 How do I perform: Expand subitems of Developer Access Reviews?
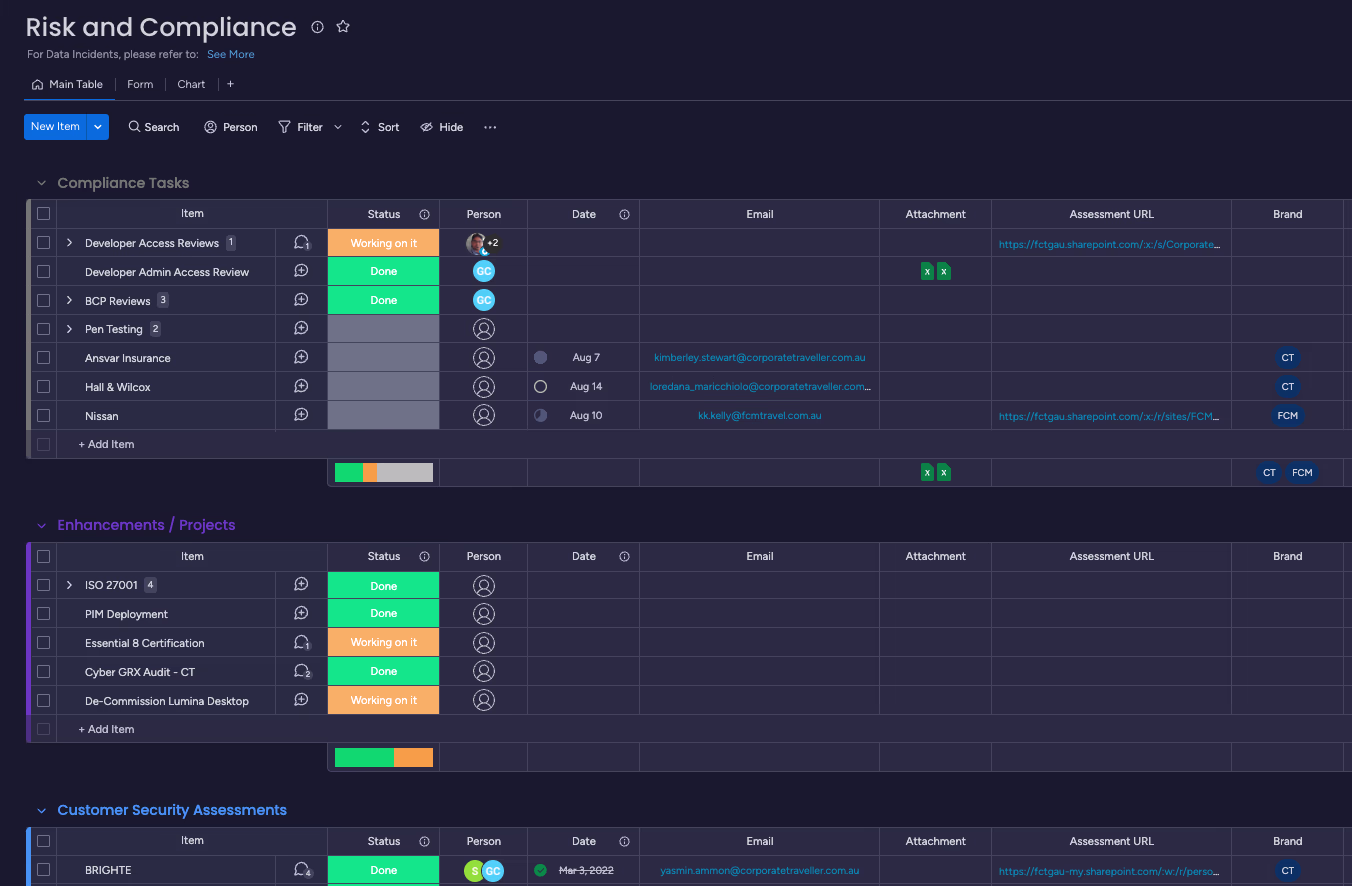click(69, 243)
